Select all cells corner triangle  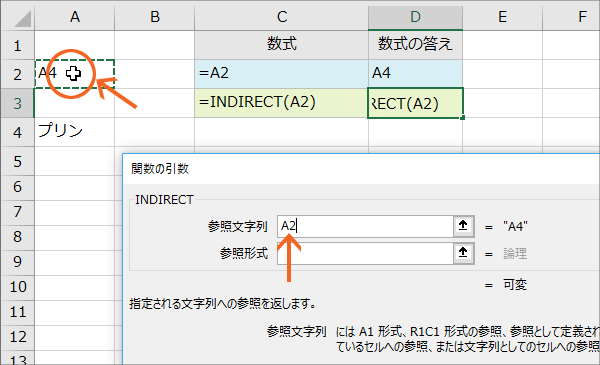23,19
